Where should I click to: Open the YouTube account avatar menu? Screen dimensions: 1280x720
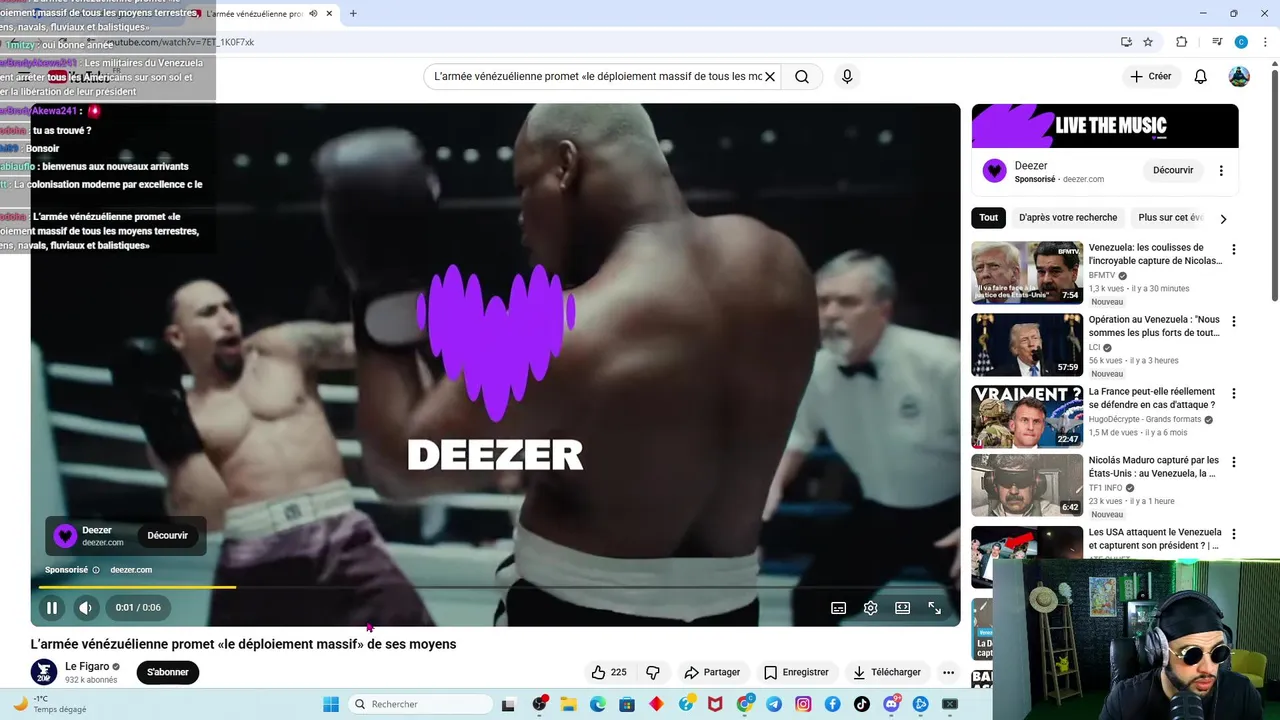click(x=1239, y=76)
